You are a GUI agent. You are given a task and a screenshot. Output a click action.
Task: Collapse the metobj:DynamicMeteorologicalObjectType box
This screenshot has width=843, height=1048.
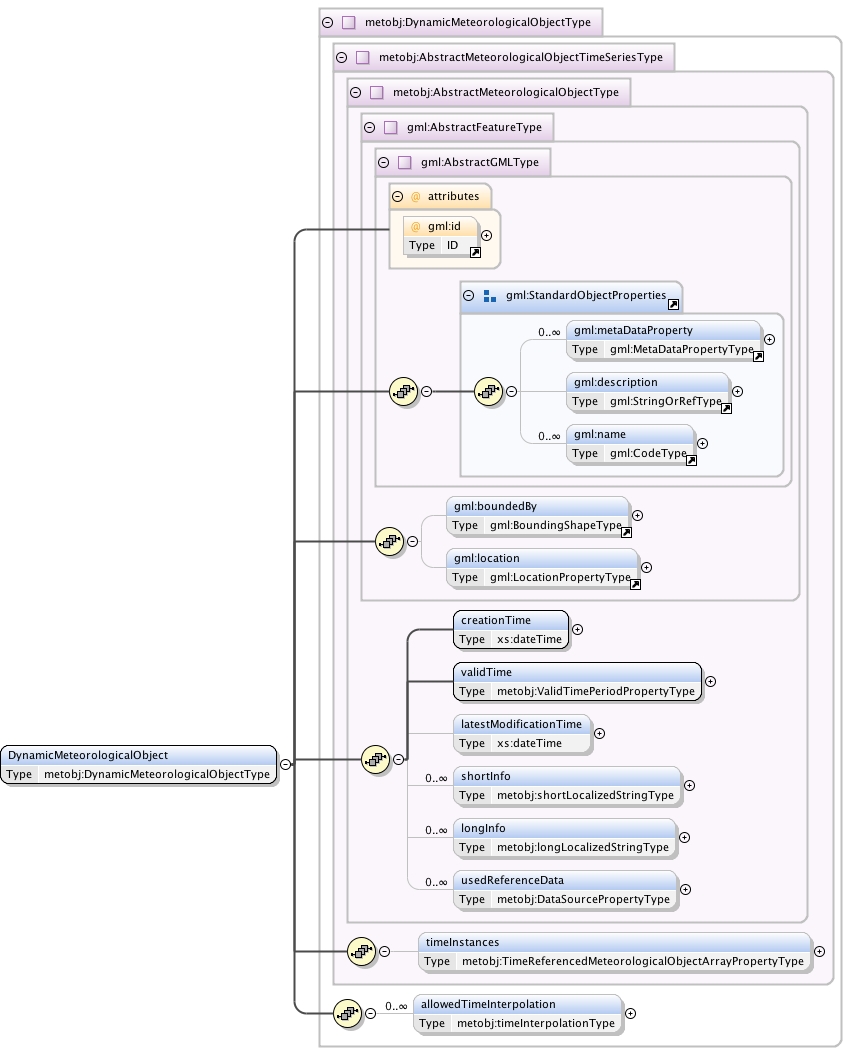[328, 22]
